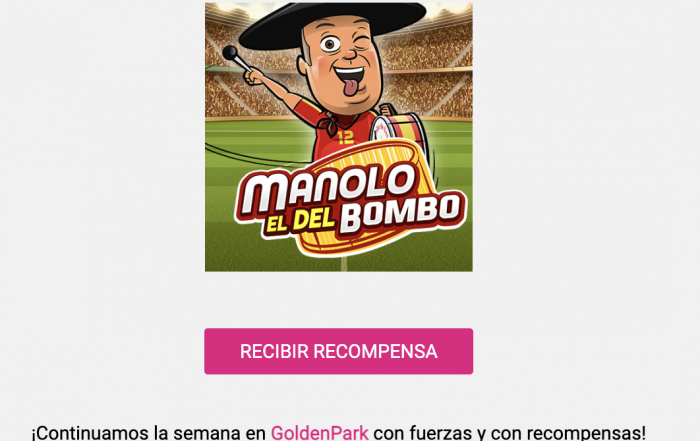The height and width of the screenshot is (441, 700).
Task: Open the GoldenPark link
Action: 320,433
